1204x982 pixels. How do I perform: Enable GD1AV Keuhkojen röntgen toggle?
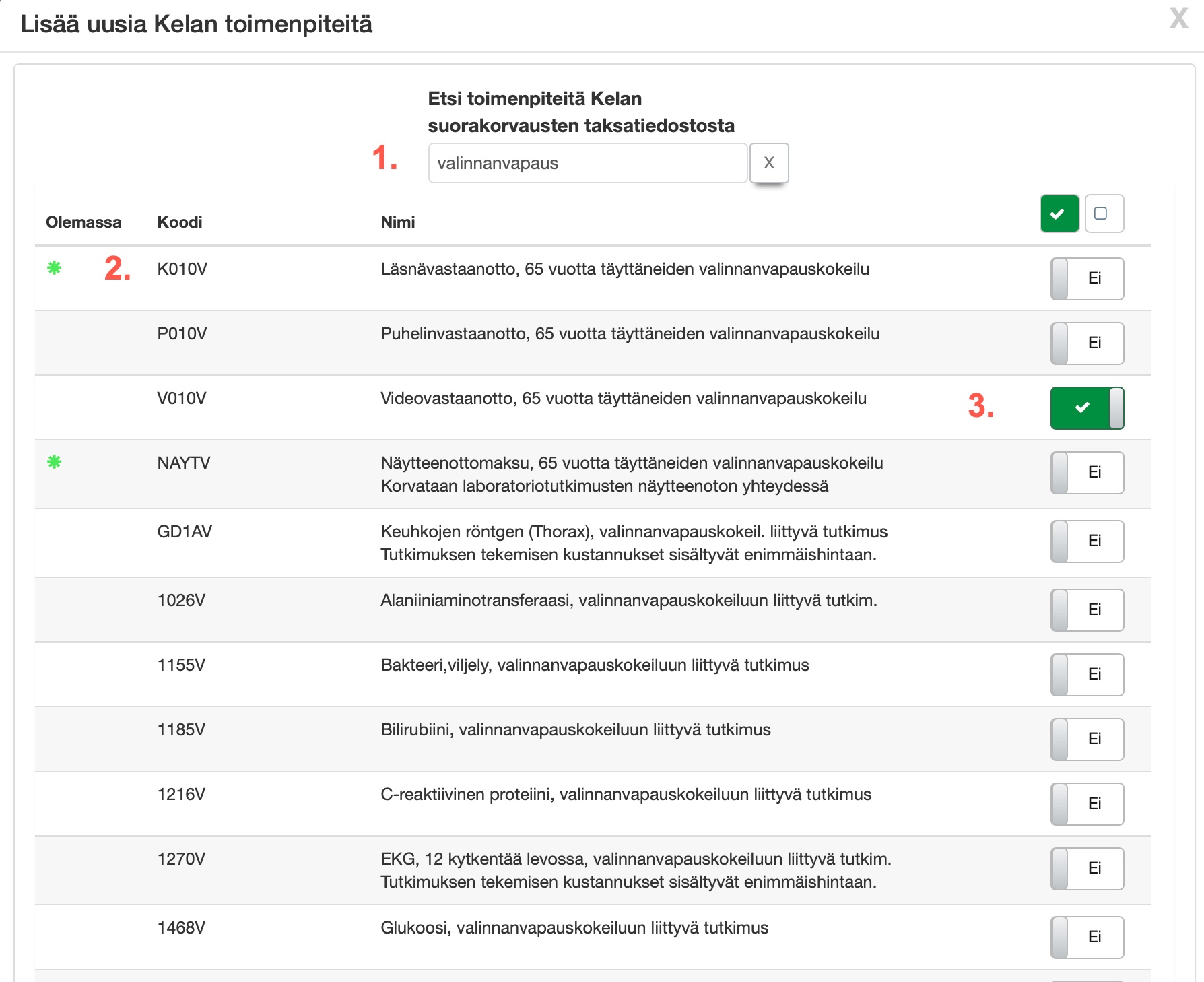click(1086, 541)
